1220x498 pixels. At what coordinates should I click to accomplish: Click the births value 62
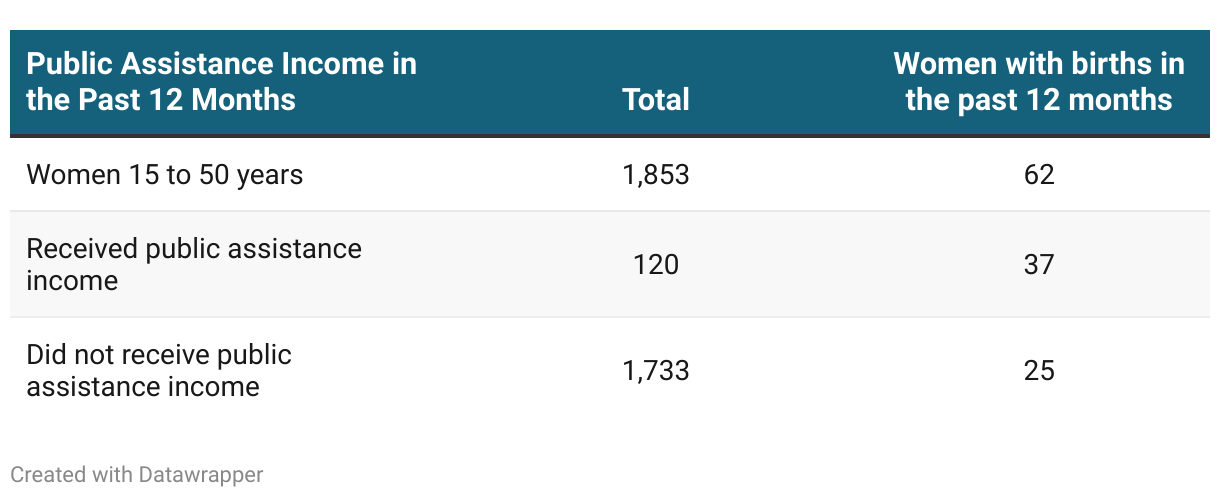point(1039,175)
